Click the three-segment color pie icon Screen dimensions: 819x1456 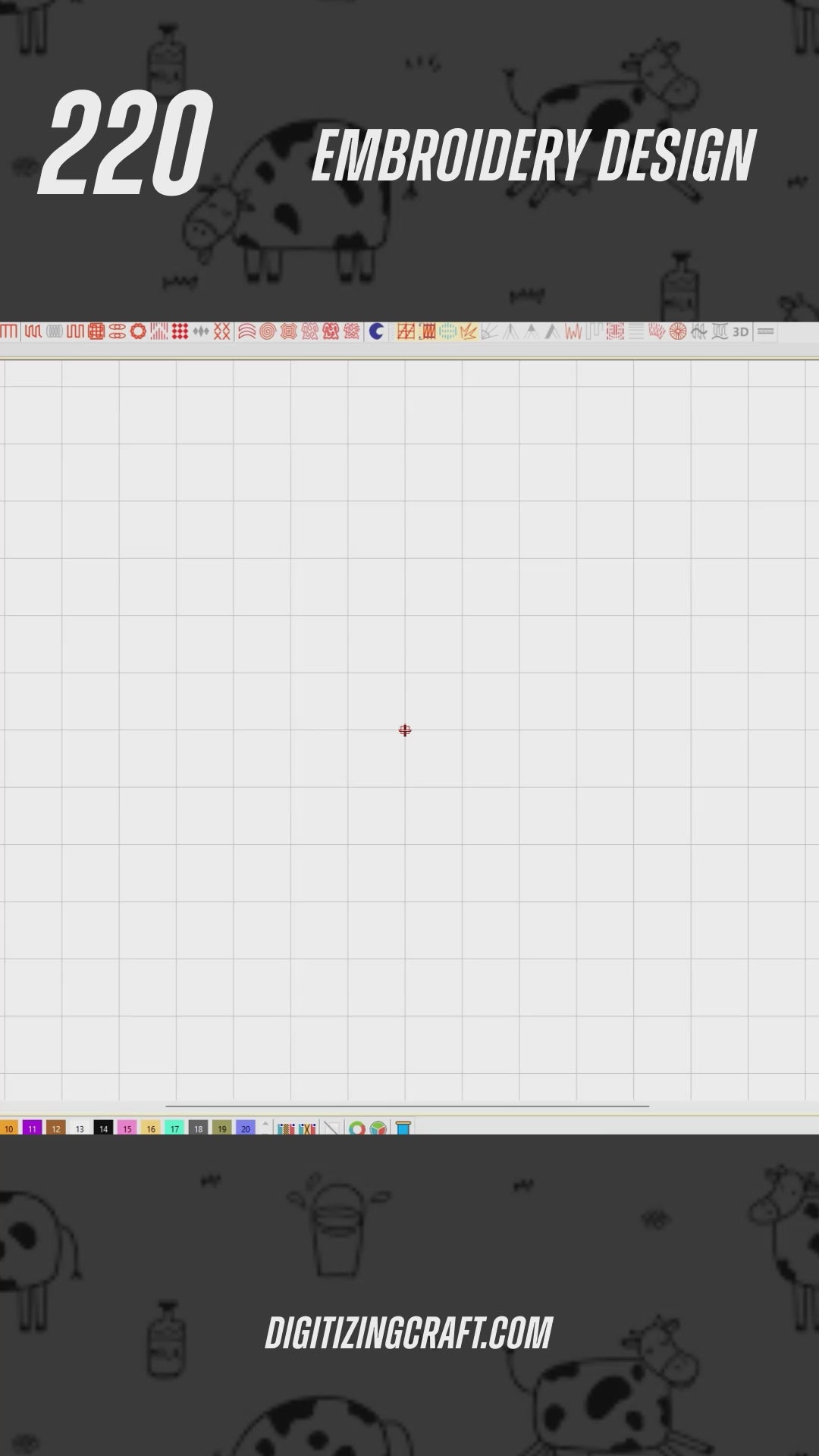coord(378,1128)
